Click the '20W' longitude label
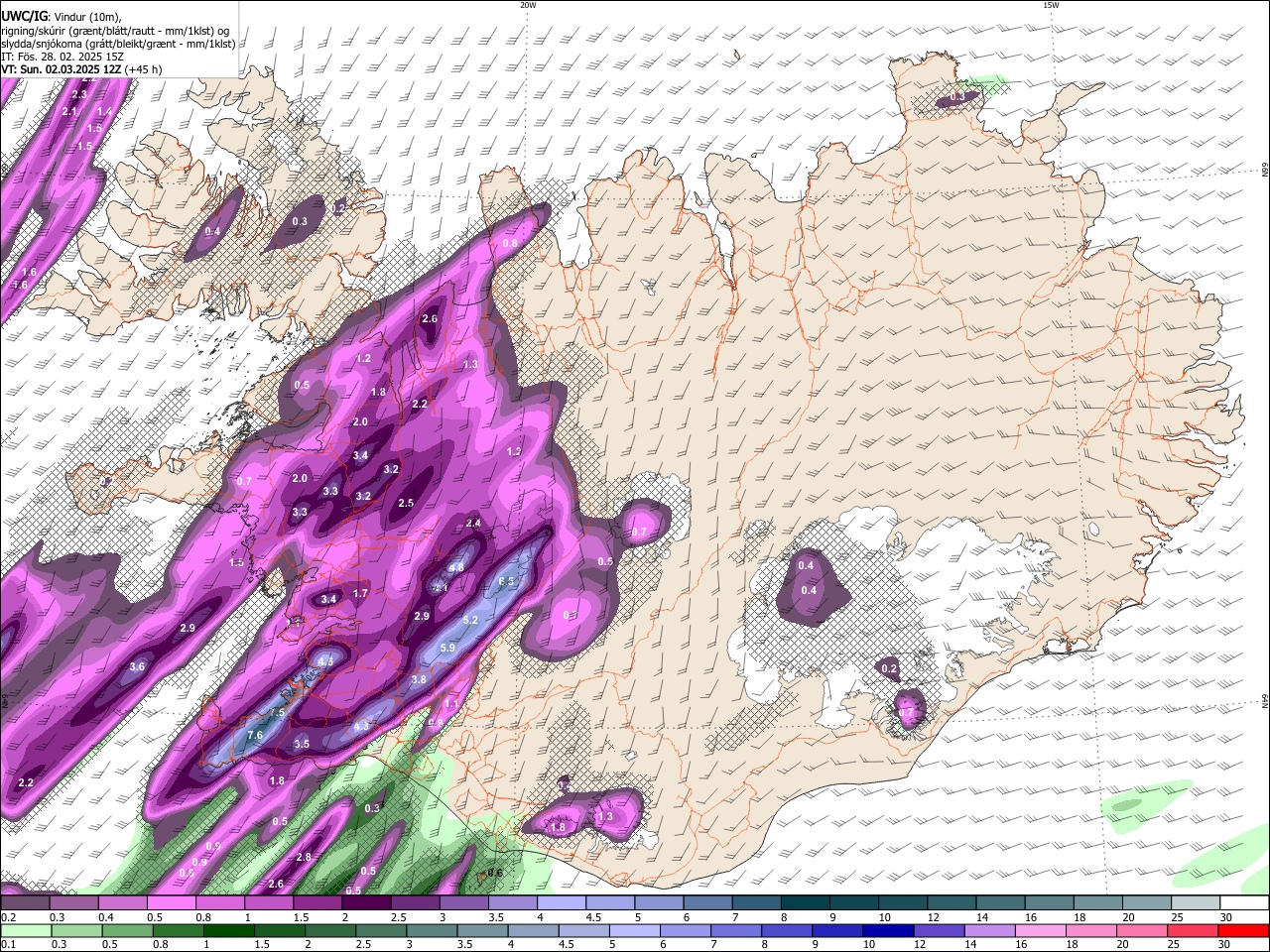The image size is (1270, 952). coord(528,5)
